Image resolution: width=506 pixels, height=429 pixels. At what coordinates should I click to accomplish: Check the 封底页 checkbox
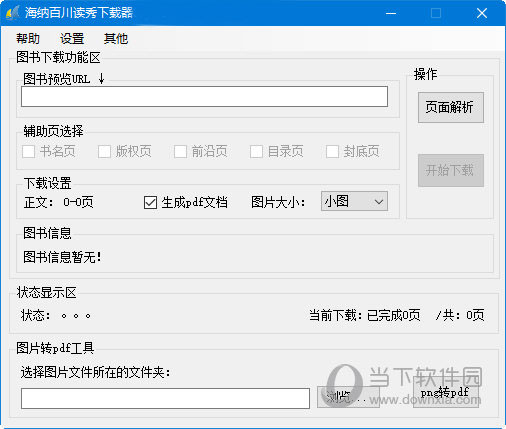coord(332,152)
